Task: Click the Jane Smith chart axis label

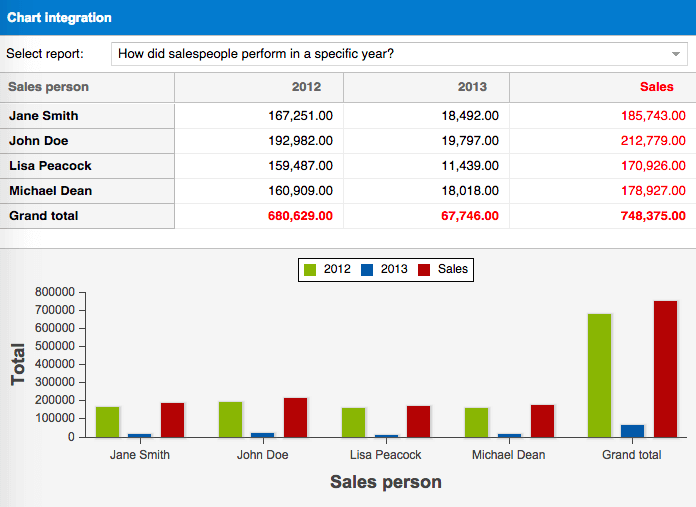Action: [140, 455]
